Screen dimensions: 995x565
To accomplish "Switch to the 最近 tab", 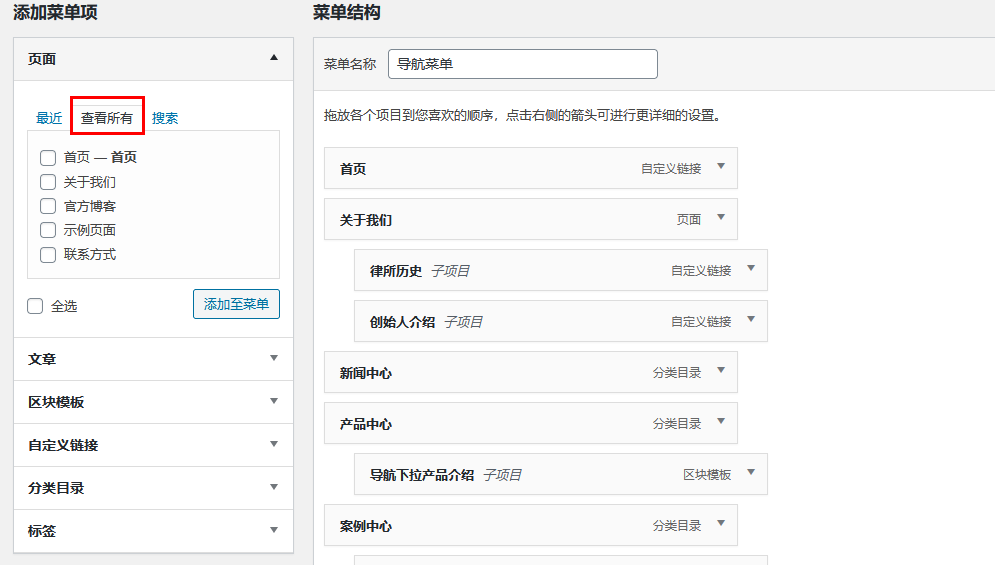I will pos(49,118).
